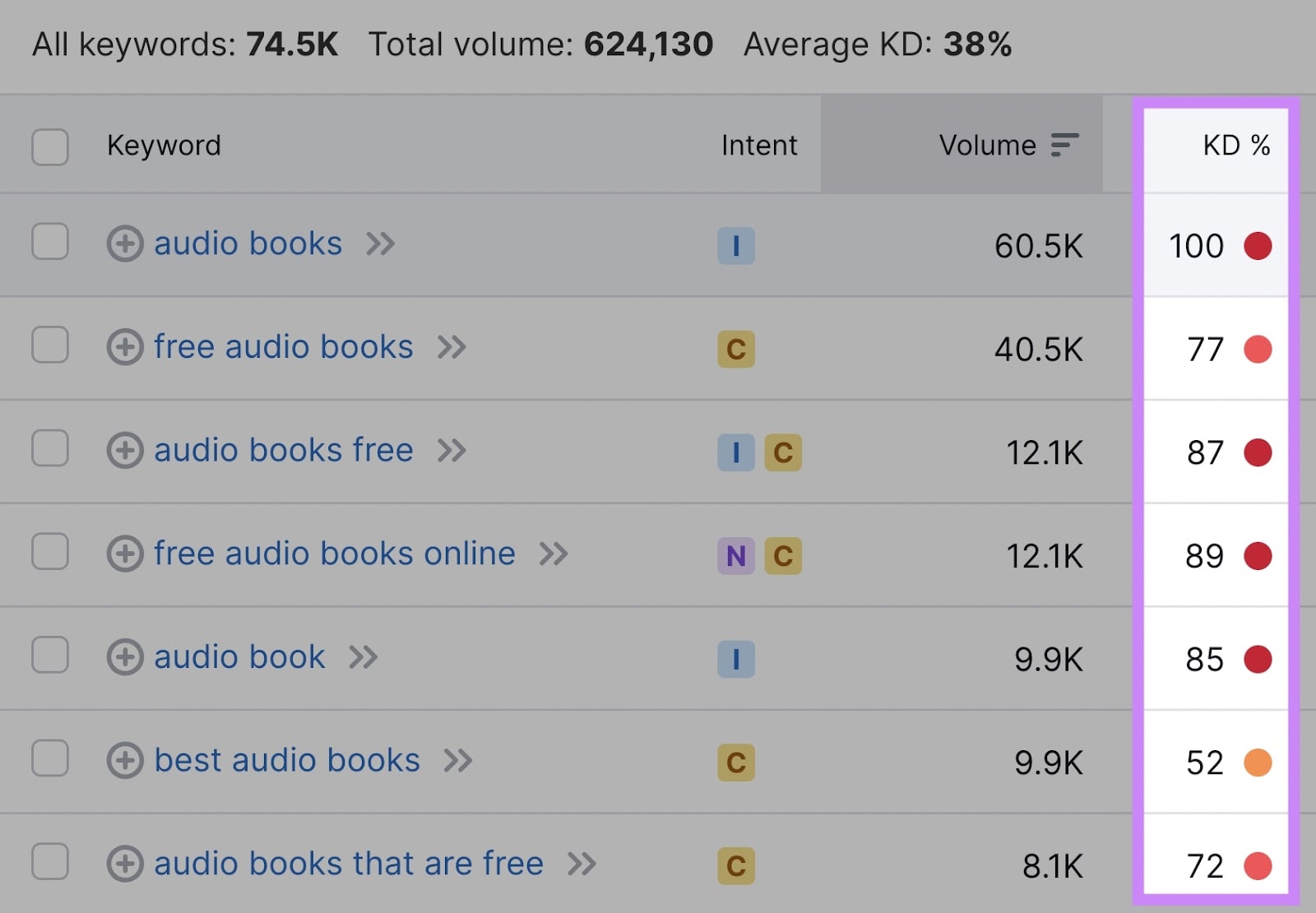1316x913 pixels.
Task: Click the Commercial intent badge for "free audio books"
Action: point(736,349)
